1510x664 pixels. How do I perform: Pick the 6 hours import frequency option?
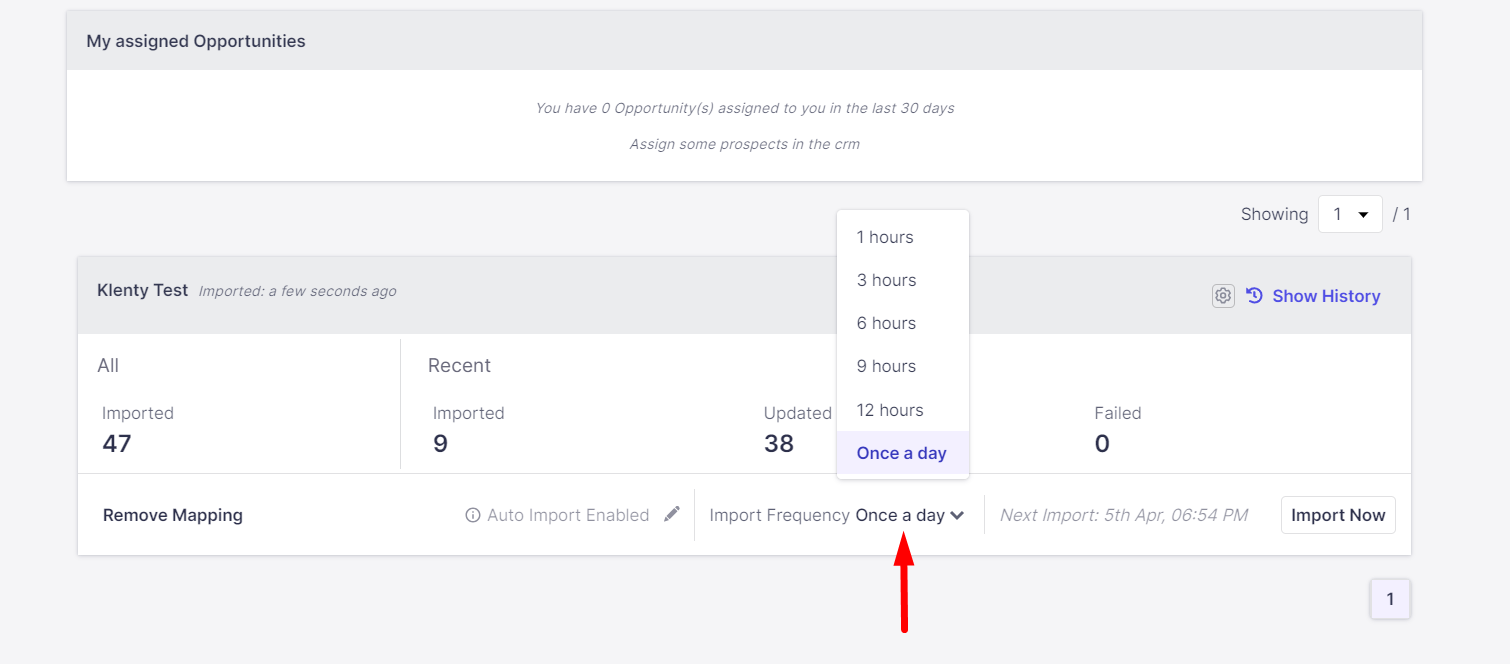(886, 323)
